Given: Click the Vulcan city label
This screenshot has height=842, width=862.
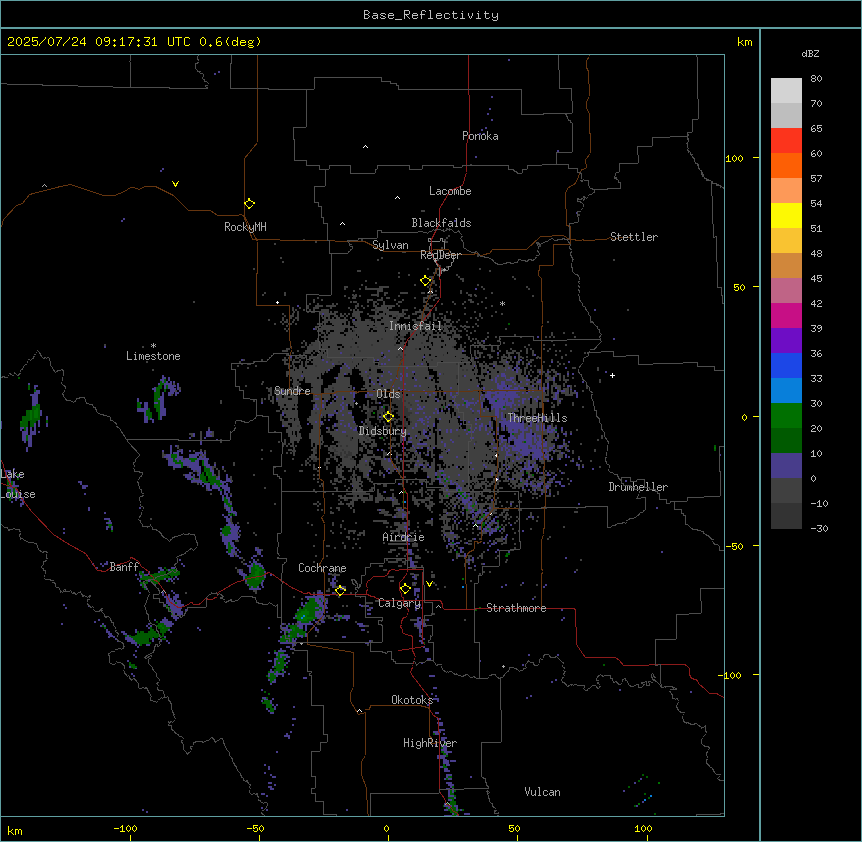Looking at the screenshot, I should 542,792.
